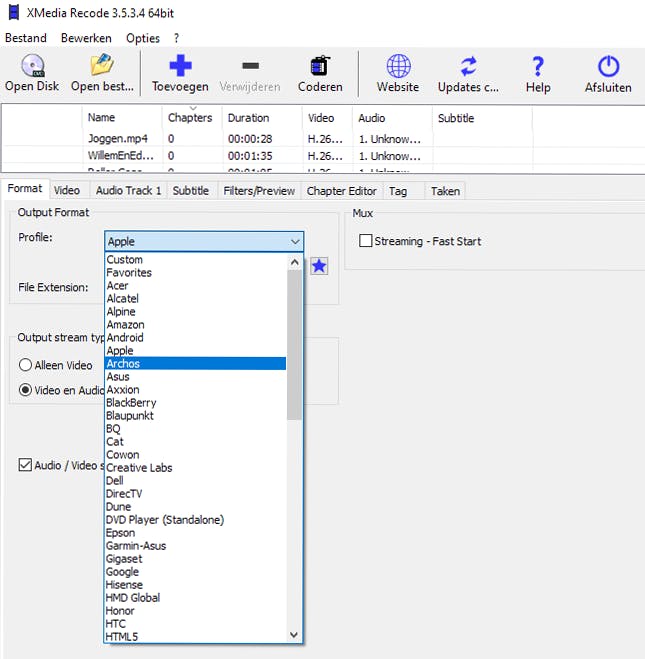
Task: Click XMedia Recode title bar app icon
Action: (14, 13)
